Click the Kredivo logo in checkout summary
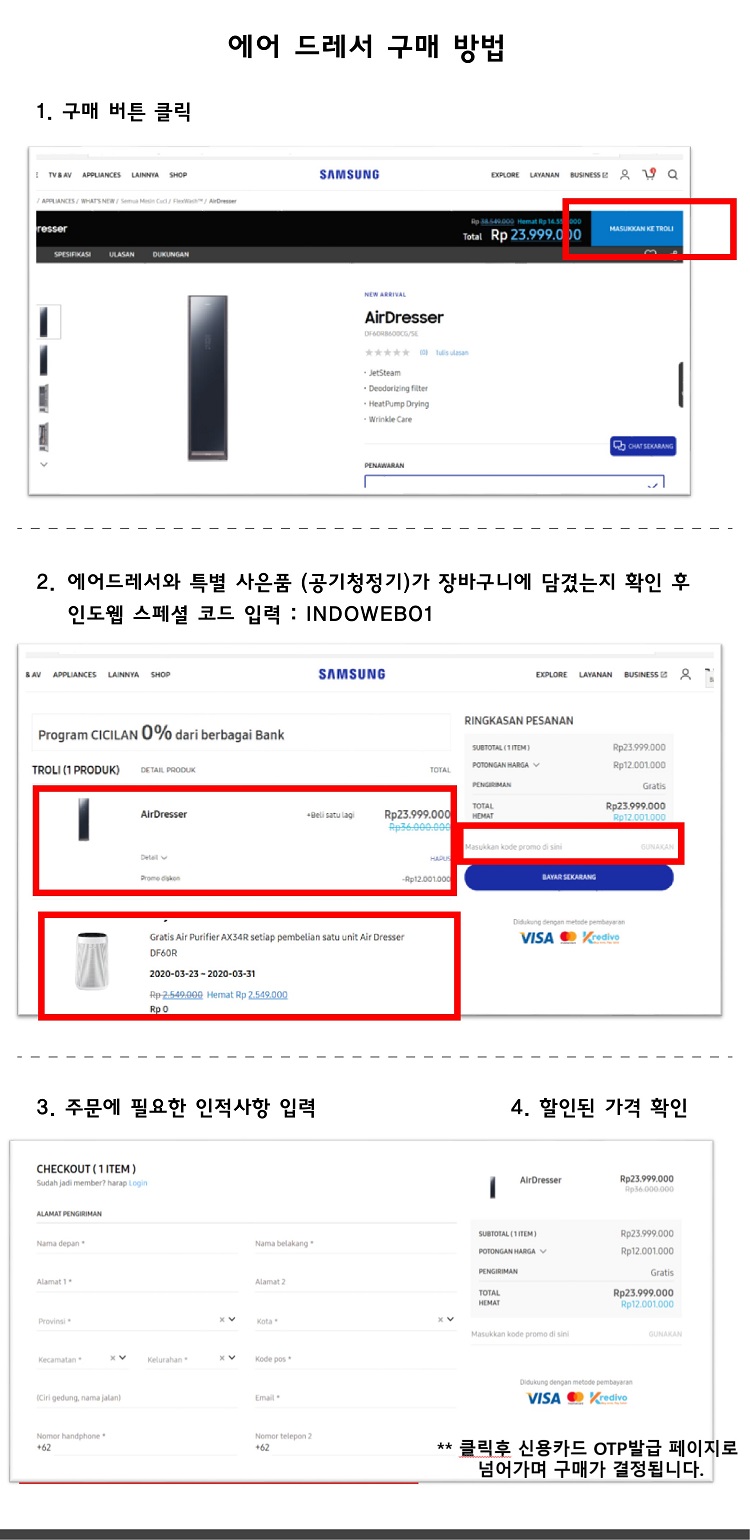This screenshot has height=1540, width=750. point(608,1397)
